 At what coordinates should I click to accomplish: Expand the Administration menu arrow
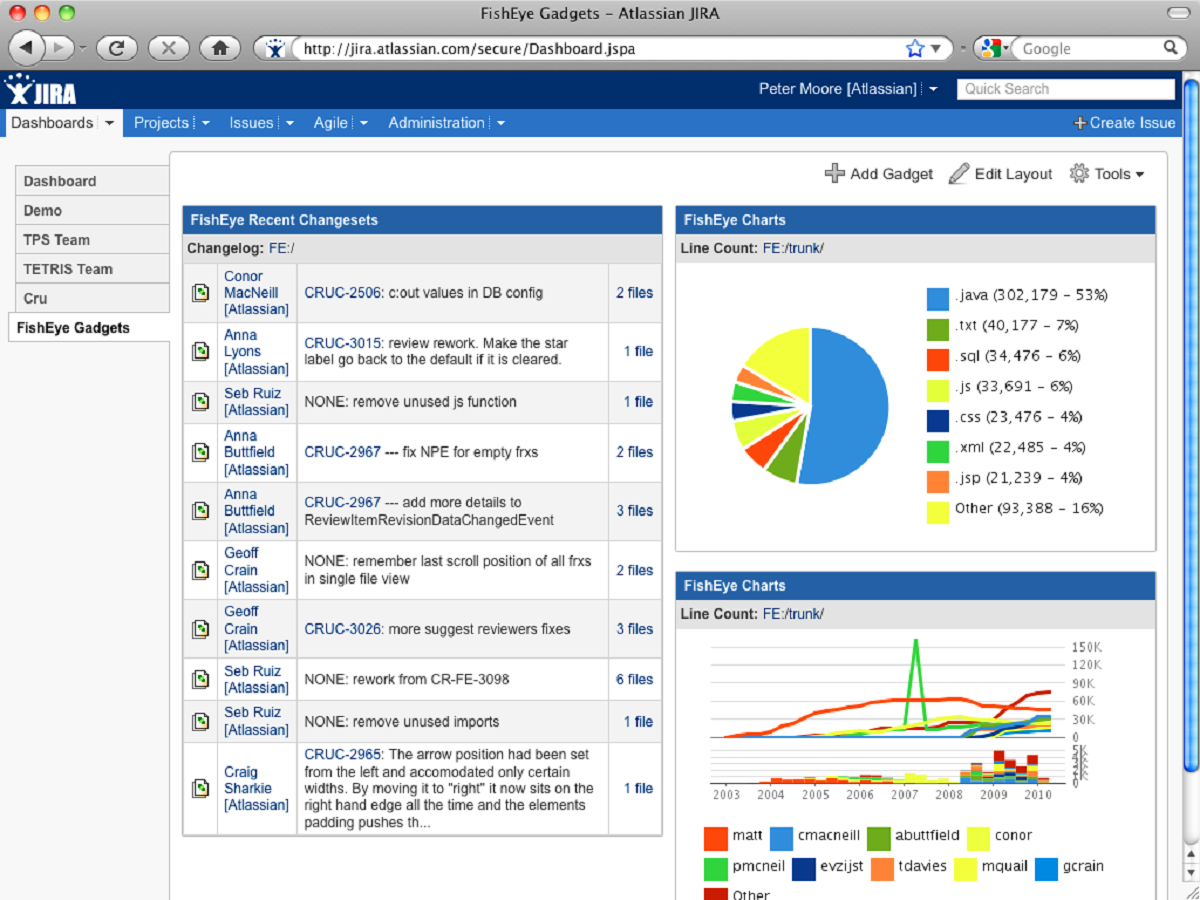click(x=500, y=124)
